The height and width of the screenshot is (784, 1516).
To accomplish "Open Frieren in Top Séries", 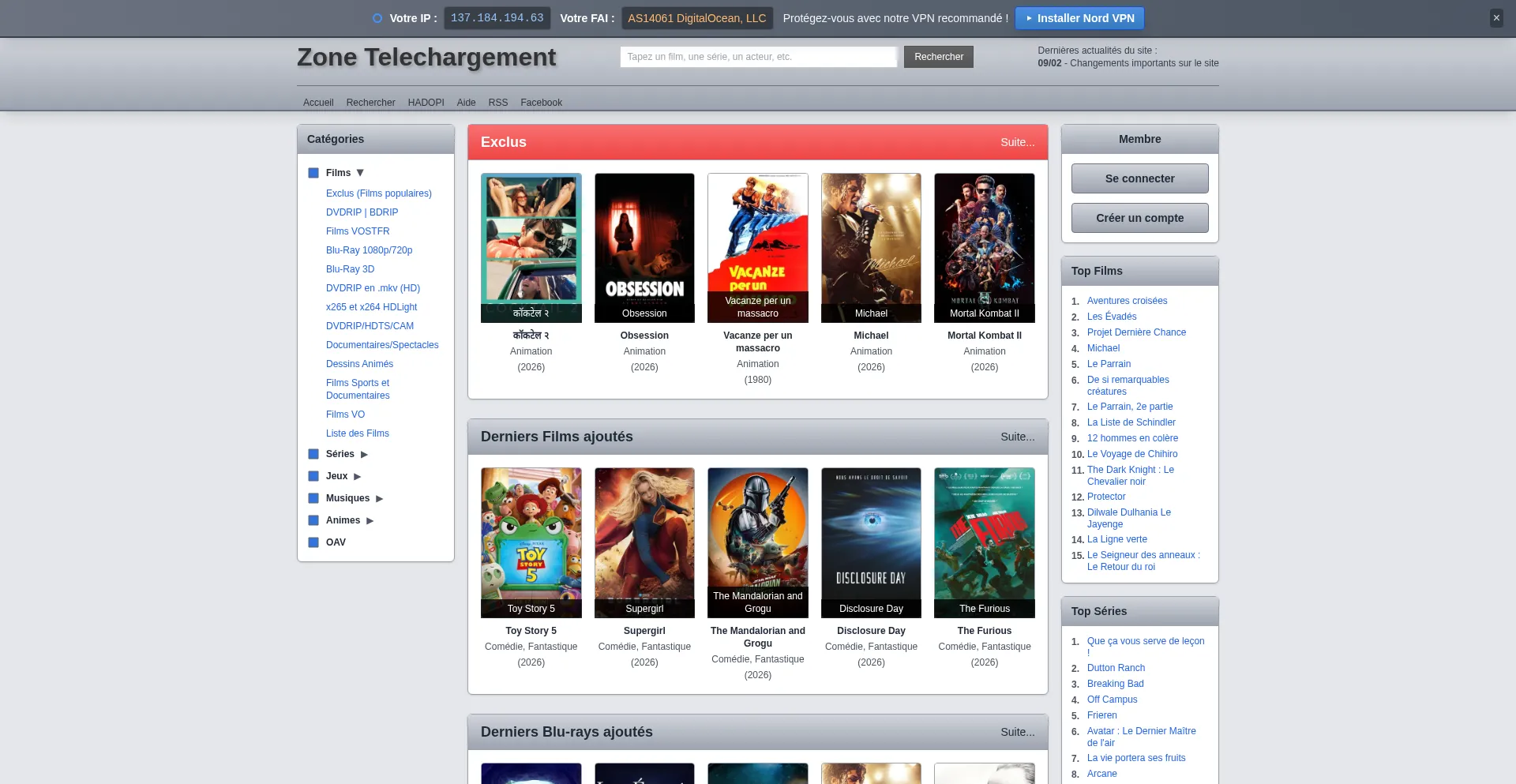I will click(1101, 715).
